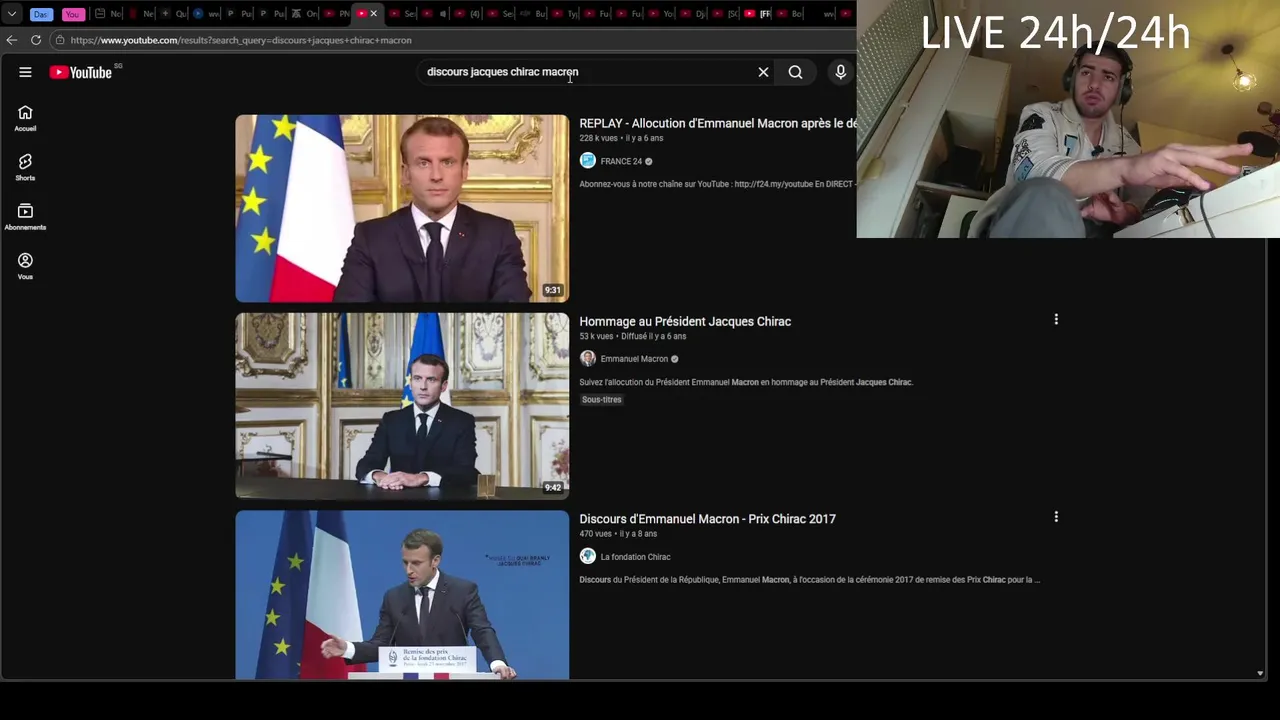Play the Hommage au Président Chirac thumbnail
The width and height of the screenshot is (1280, 720).
click(x=402, y=406)
